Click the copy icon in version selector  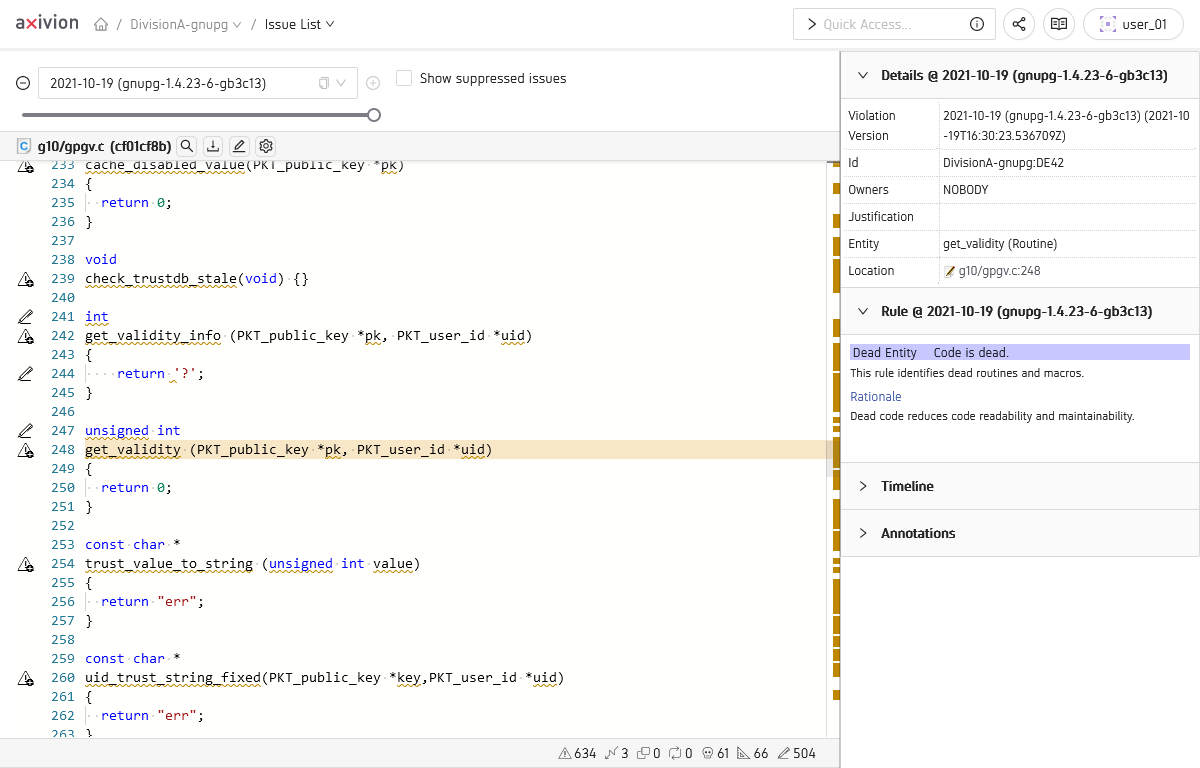[x=324, y=83]
